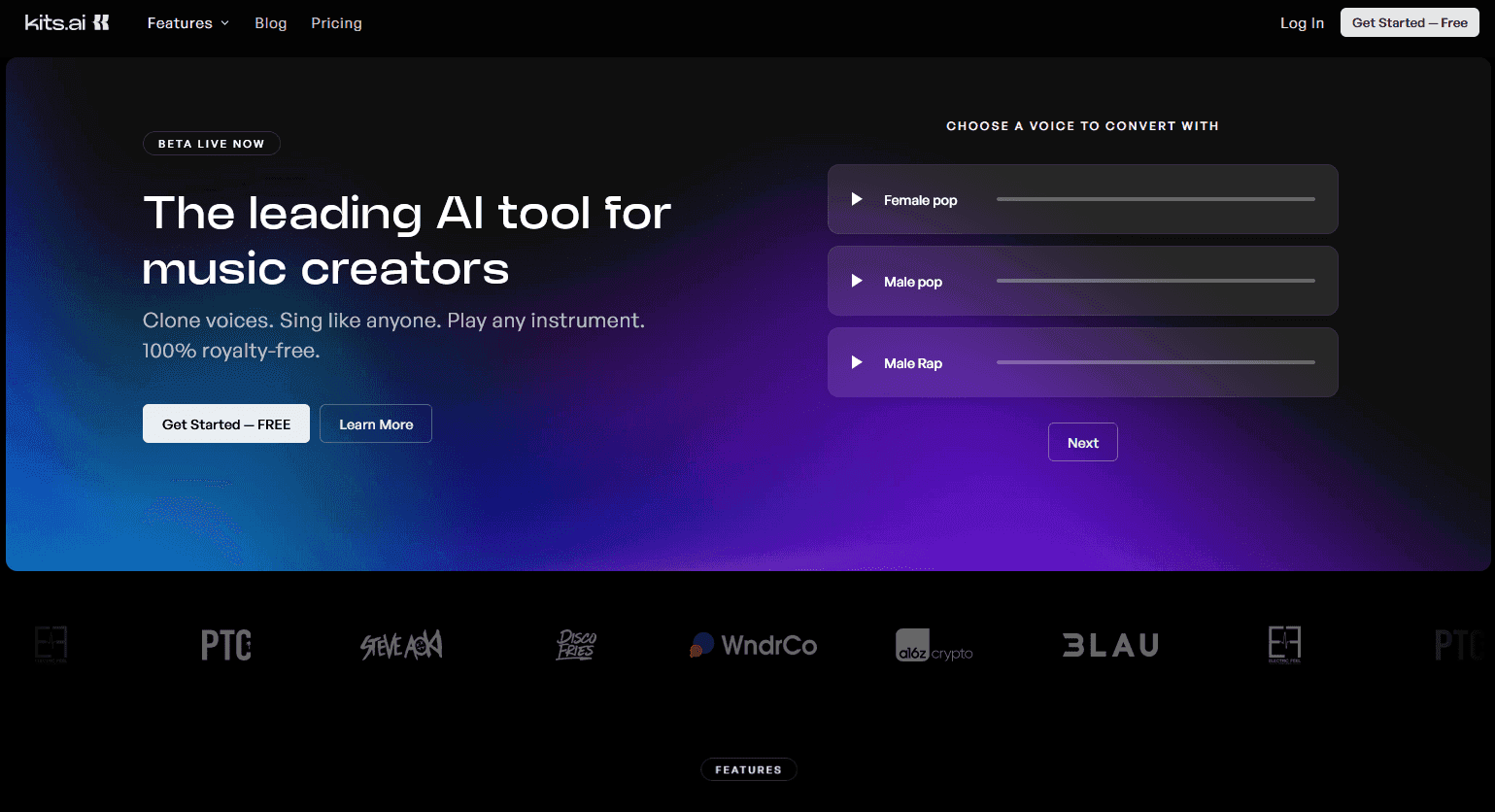The width and height of the screenshot is (1495, 812).
Task: Click 'CHOOSE A VOICE TO CONVERT WITH' heading
Action: coord(1082,126)
